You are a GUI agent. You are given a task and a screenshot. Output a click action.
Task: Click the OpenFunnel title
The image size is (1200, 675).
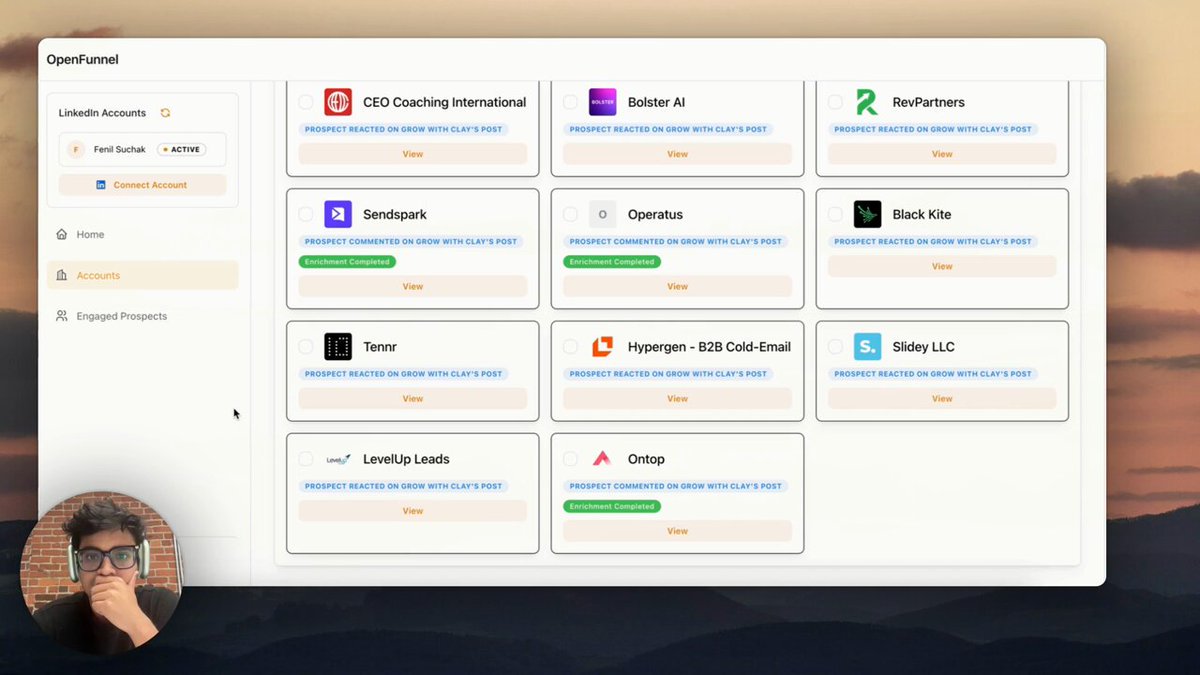click(82, 59)
